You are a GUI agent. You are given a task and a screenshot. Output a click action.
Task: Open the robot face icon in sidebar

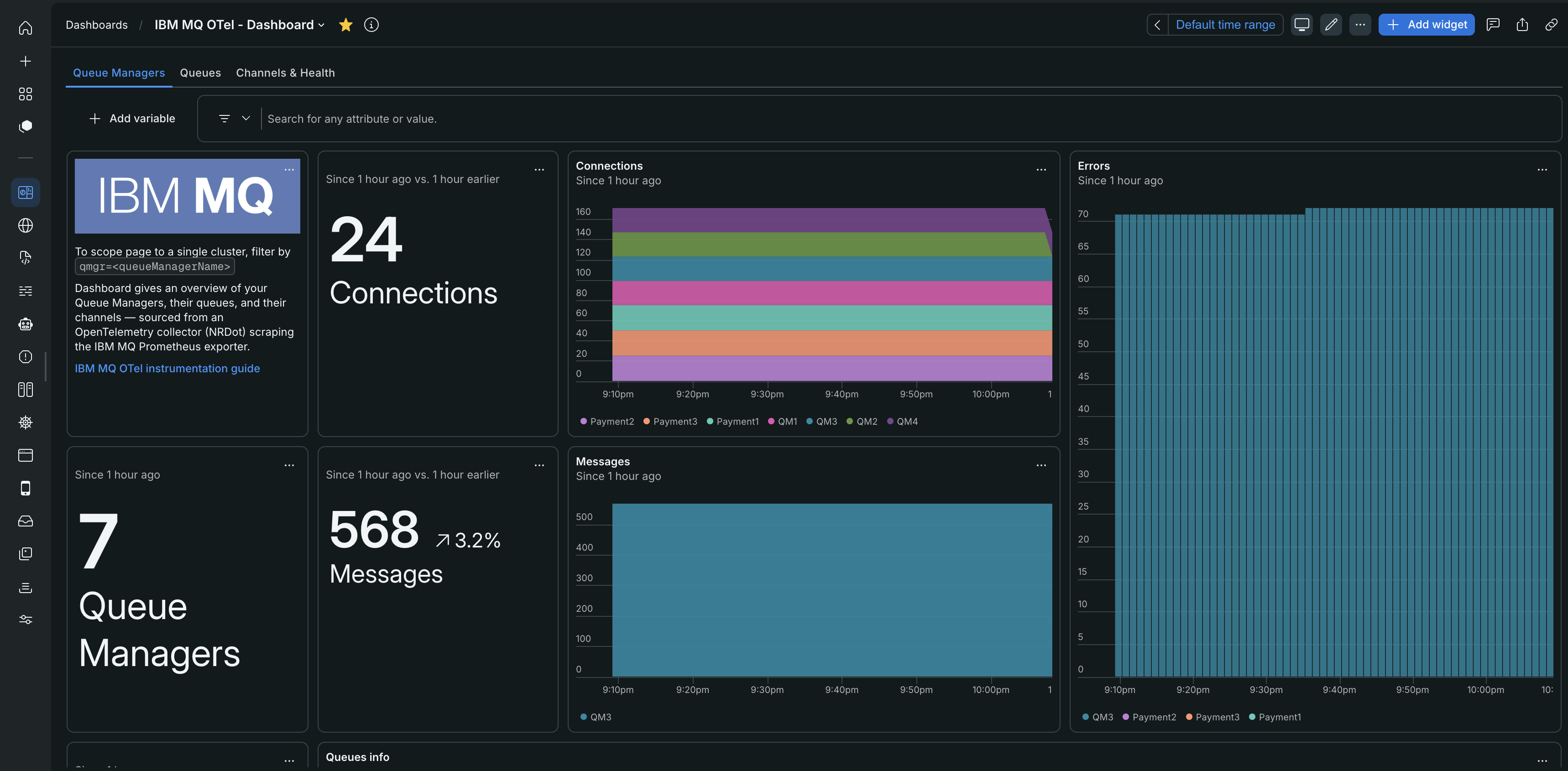[26, 324]
